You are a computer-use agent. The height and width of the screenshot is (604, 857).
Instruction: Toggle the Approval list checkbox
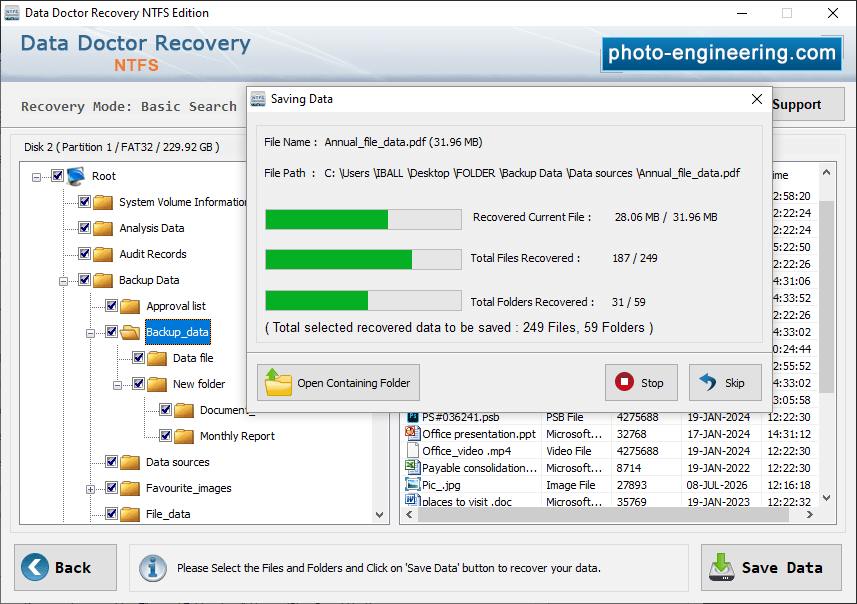pyautogui.click(x=111, y=306)
